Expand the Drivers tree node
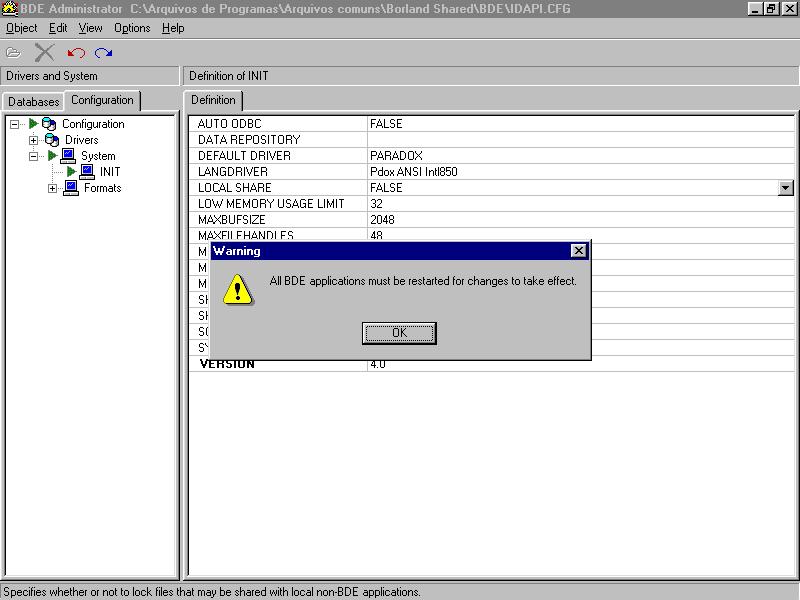This screenshot has width=800, height=600. tap(33, 140)
